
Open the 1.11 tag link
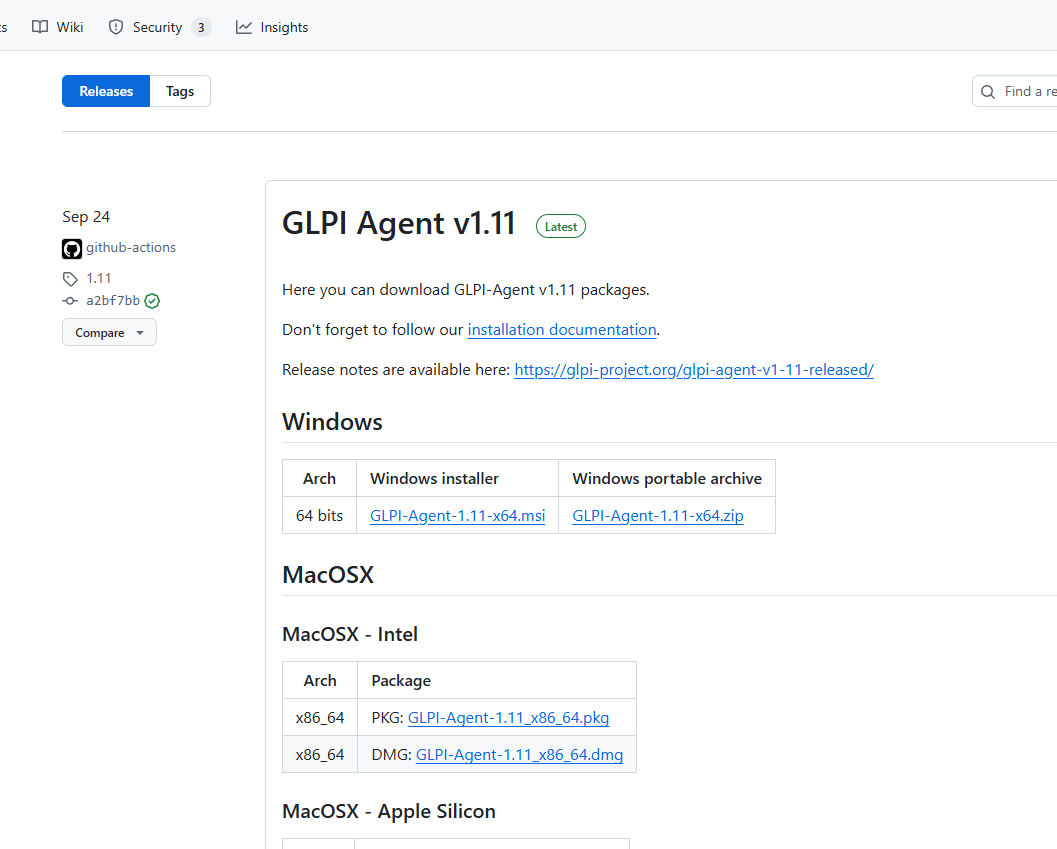[x=98, y=278]
